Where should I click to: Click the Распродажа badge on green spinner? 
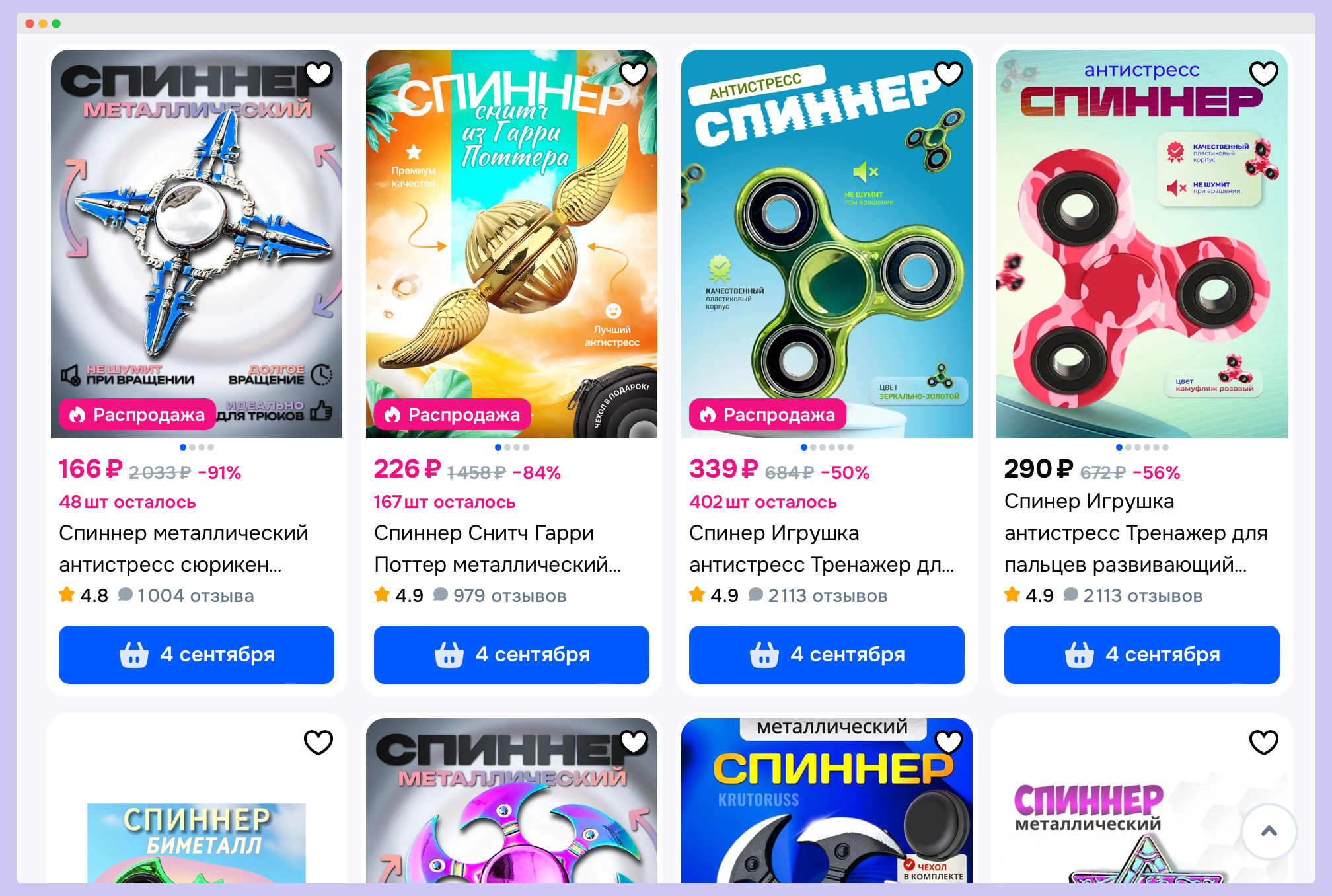pyautogui.click(x=768, y=414)
